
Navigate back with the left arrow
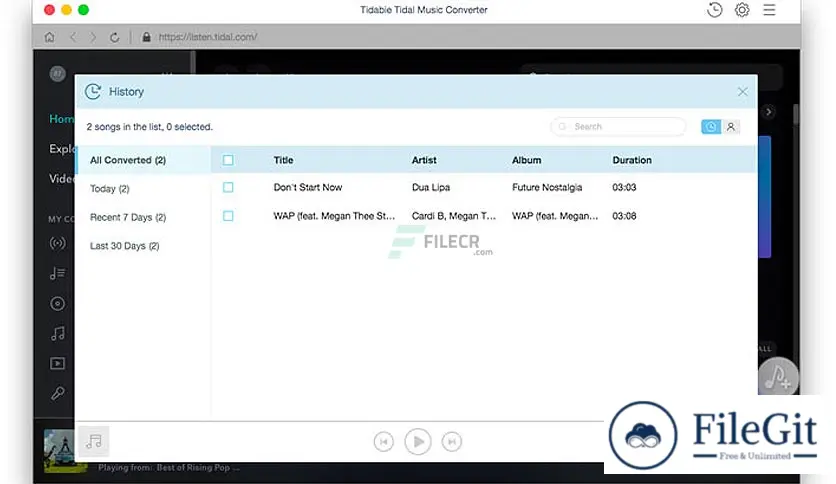coord(73,37)
